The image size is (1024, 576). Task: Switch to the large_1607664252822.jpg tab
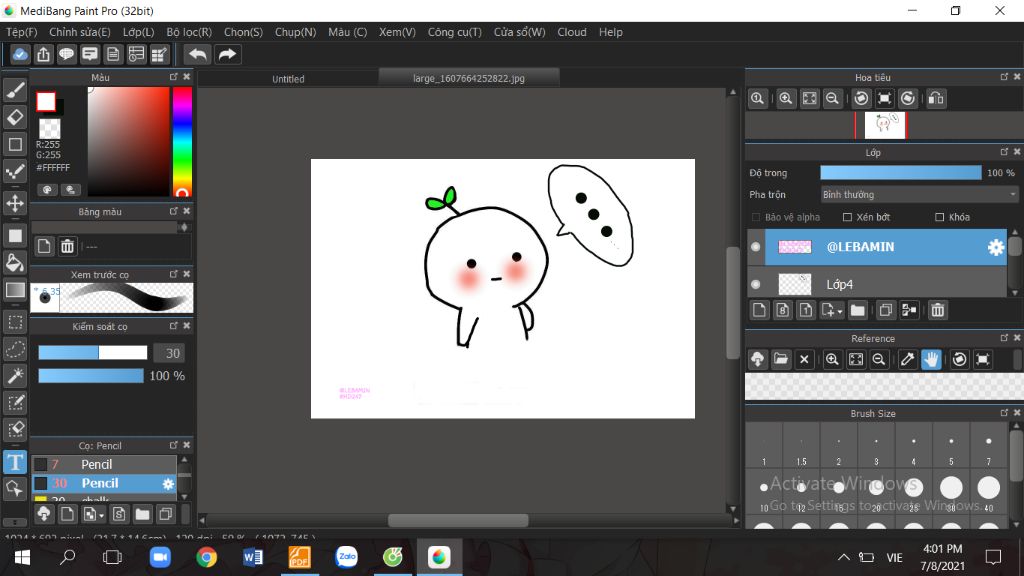click(469, 78)
